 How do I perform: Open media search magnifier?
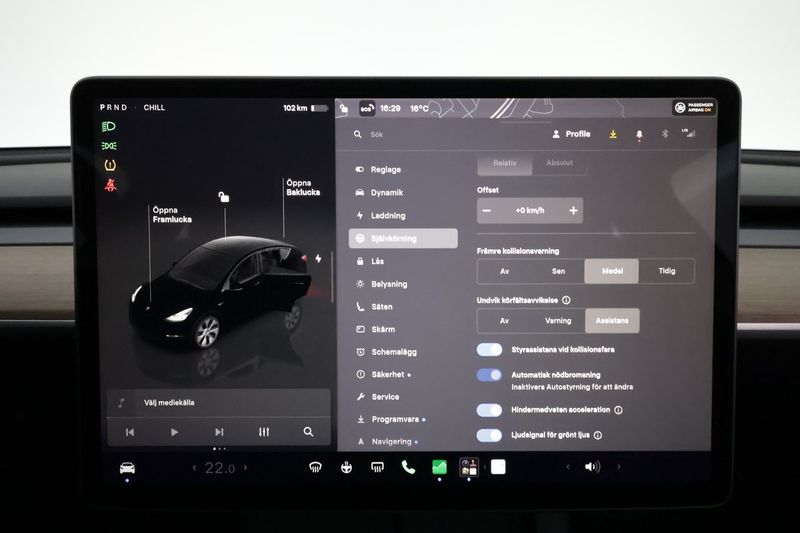click(x=308, y=432)
